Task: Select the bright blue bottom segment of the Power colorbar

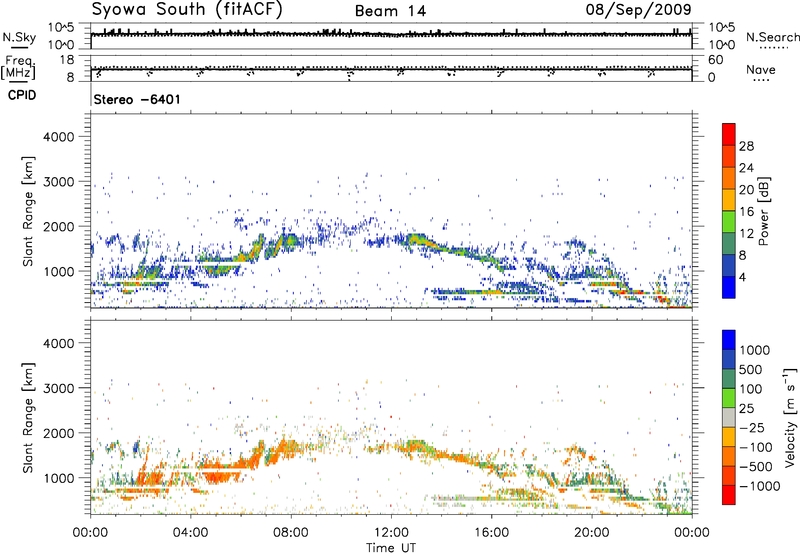Action: tap(729, 288)
